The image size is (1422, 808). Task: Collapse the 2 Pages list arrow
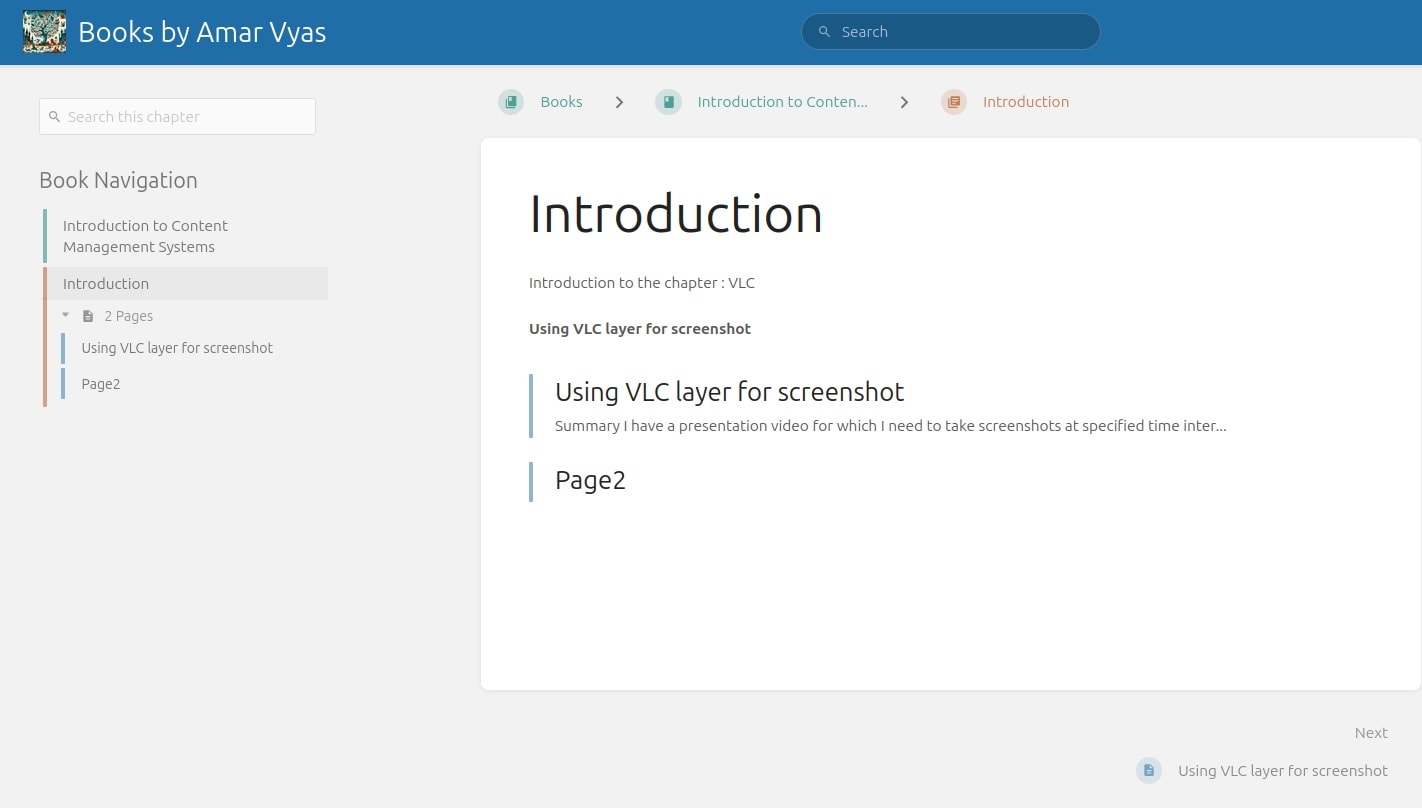pyautogui.click(x=66, y=315)
